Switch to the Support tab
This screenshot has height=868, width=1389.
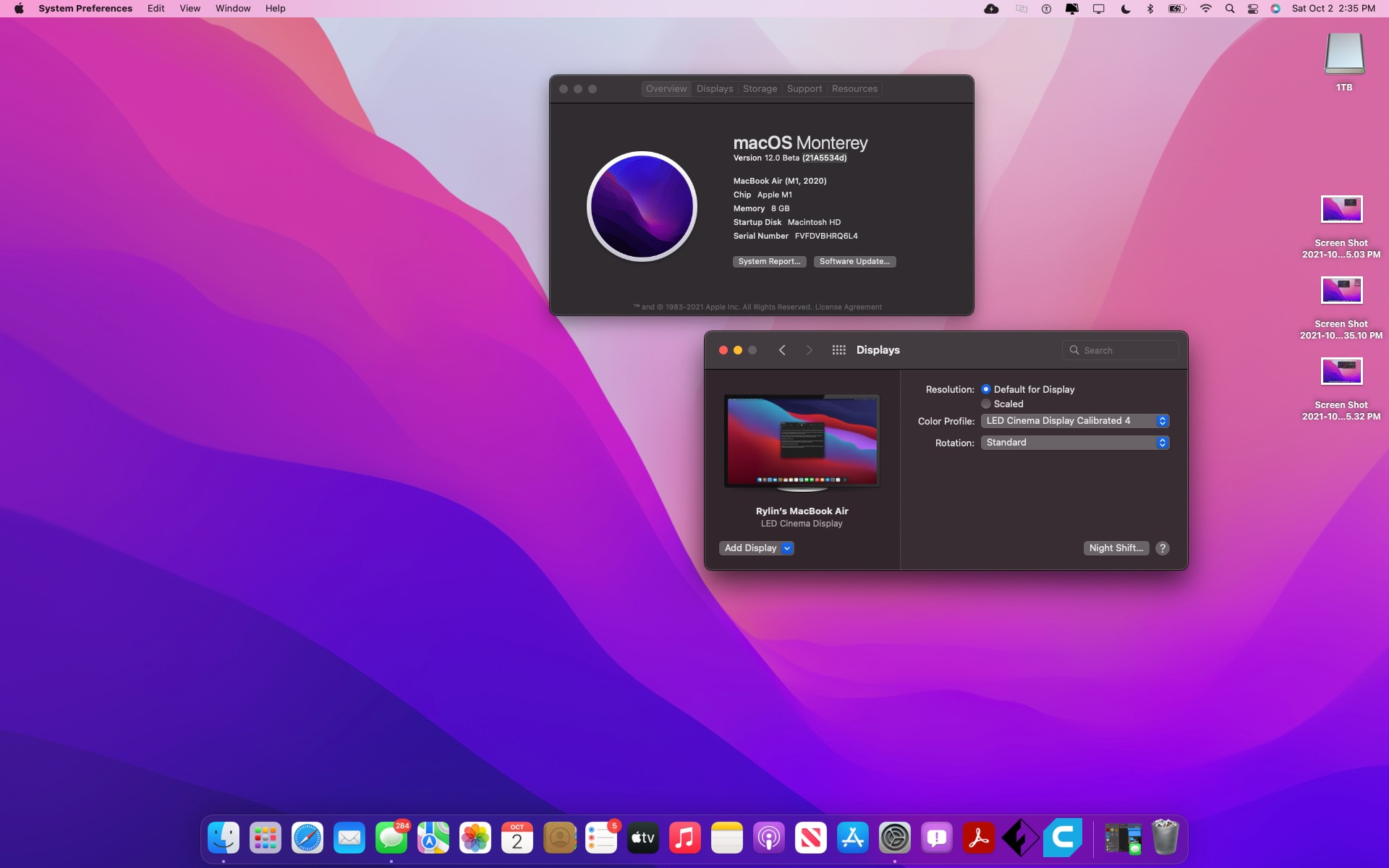coord(804,89)
